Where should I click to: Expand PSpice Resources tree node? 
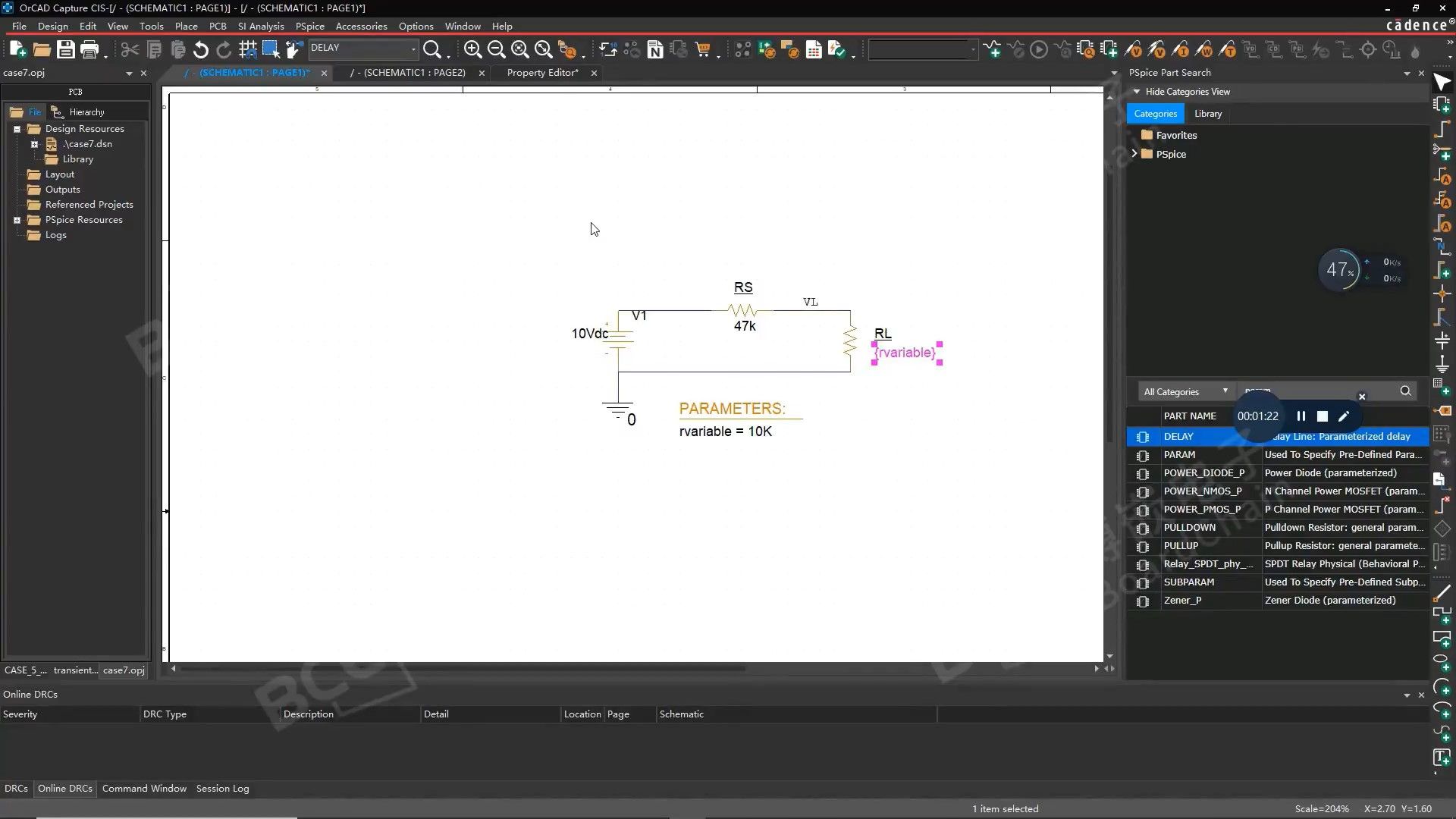pyautogui.click(x=17, y=220)
